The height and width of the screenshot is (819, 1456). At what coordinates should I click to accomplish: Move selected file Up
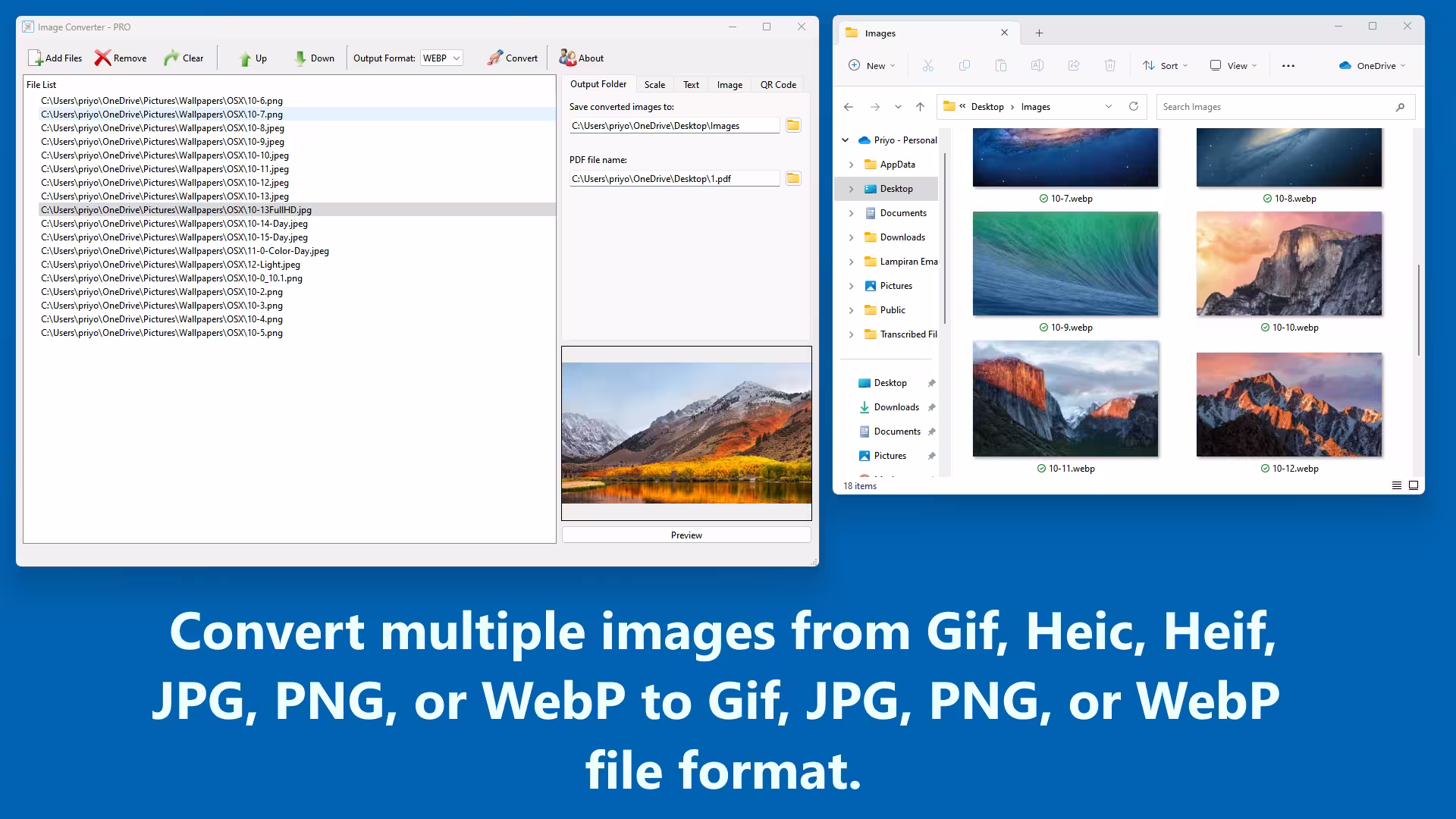click(x=253, y=58)
